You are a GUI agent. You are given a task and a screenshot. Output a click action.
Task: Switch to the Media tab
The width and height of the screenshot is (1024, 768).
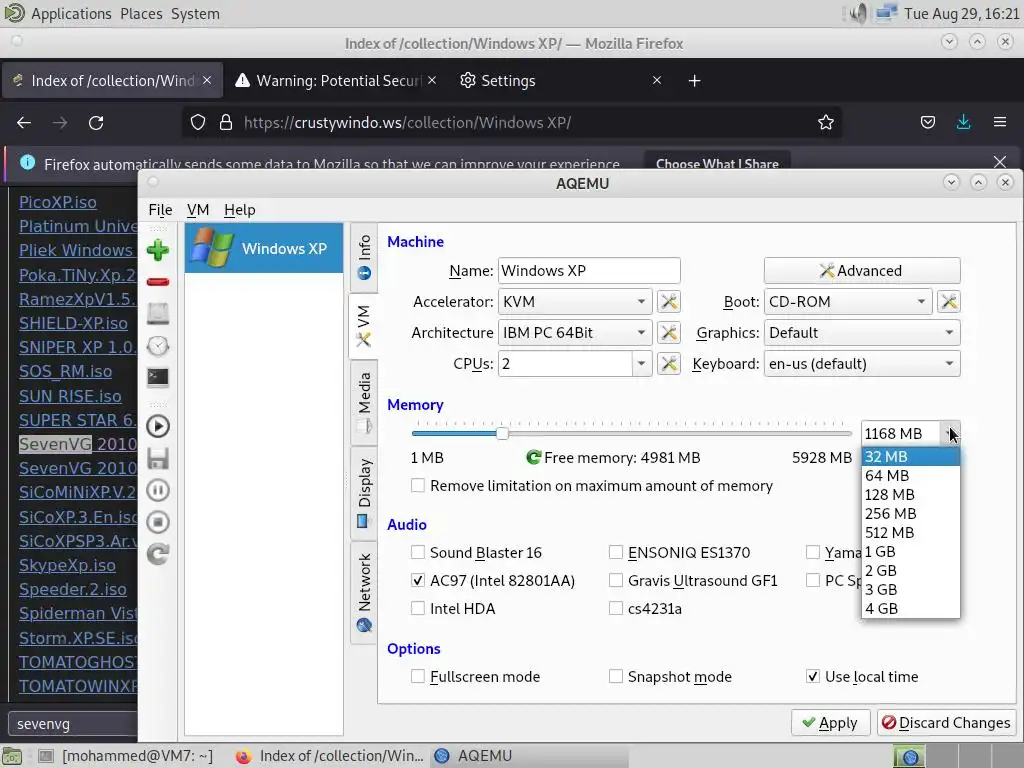(364, 403)
